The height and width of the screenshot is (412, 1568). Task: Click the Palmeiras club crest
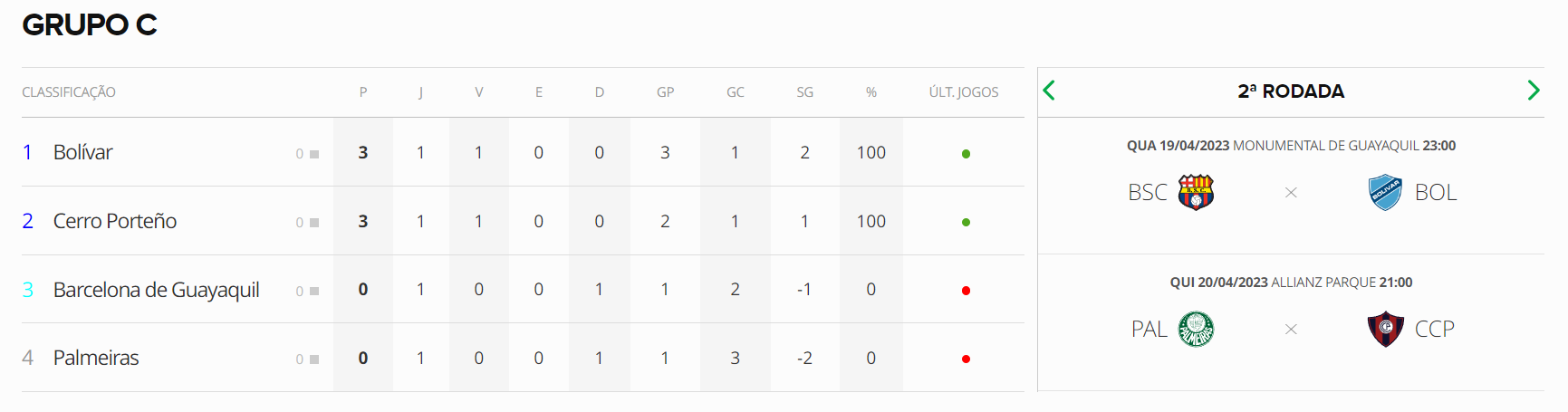click(x=1196, y=329)
